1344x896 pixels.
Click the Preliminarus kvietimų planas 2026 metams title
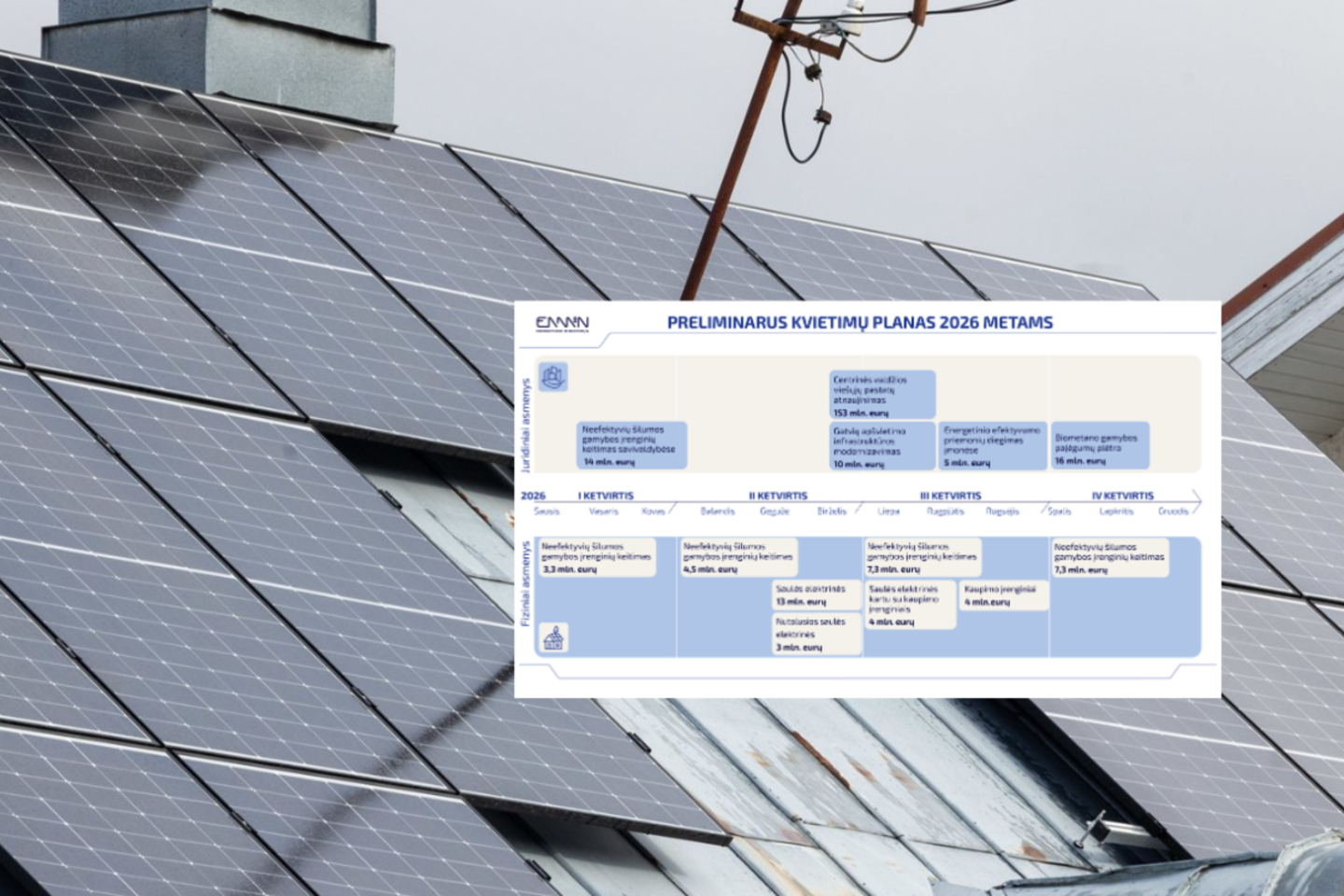860,323
